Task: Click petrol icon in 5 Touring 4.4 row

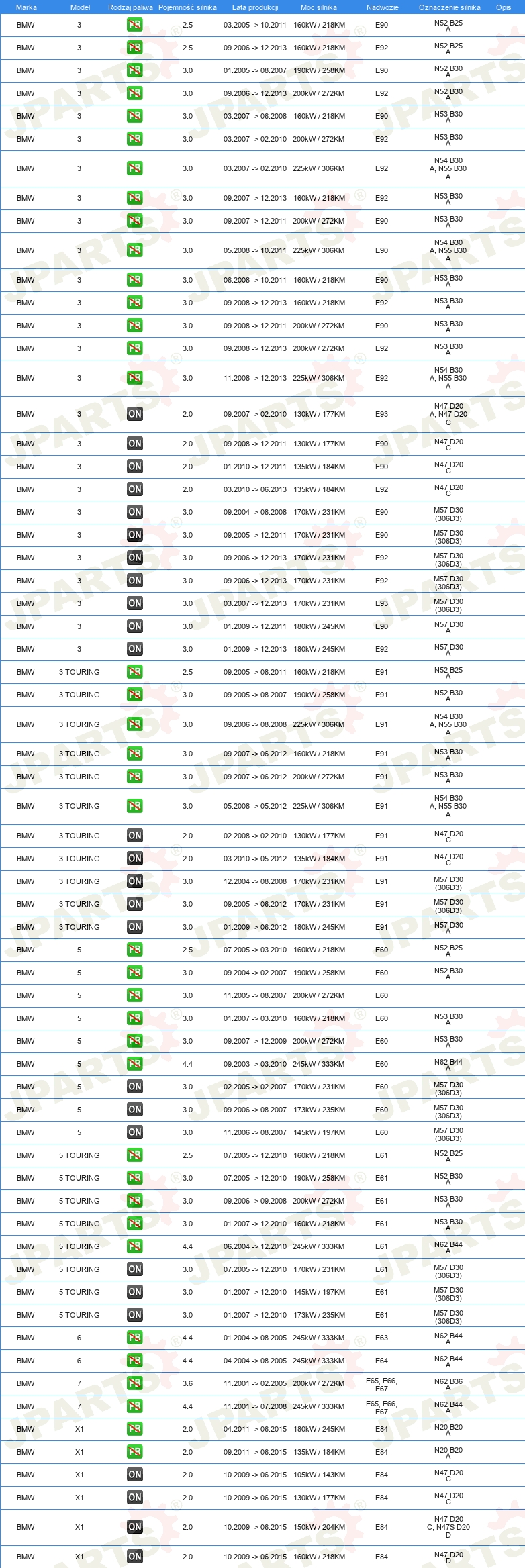Action: click(134, 1246)
